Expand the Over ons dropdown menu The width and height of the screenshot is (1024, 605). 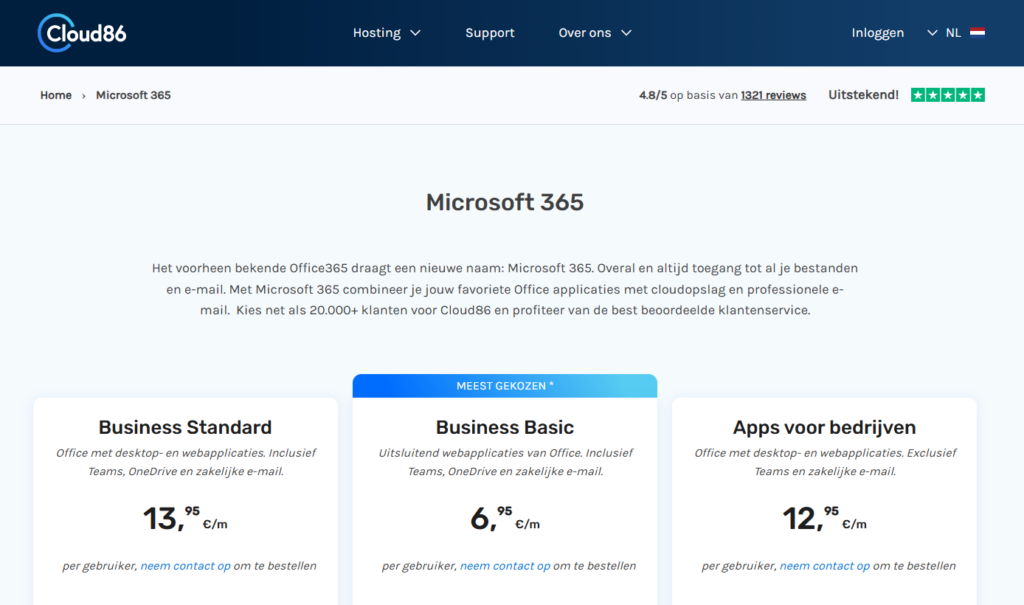595,33
